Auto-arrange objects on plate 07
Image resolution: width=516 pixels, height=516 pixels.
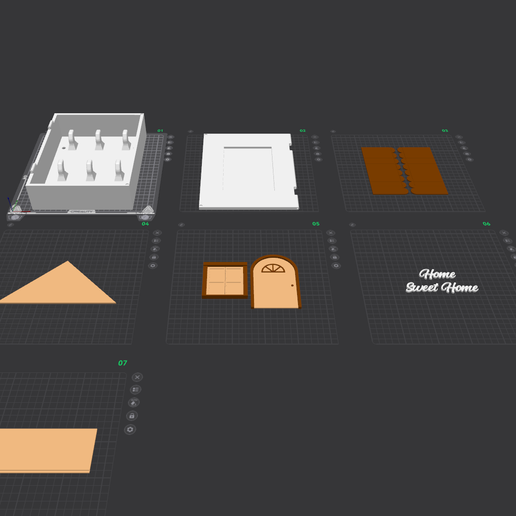pyautogui.click(x=135, y=389)
